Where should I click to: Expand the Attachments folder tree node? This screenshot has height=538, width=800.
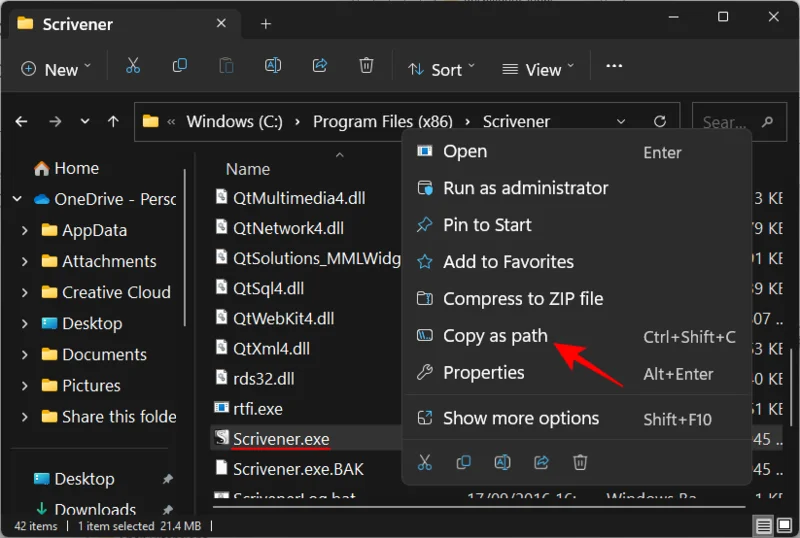click(24, 262)
